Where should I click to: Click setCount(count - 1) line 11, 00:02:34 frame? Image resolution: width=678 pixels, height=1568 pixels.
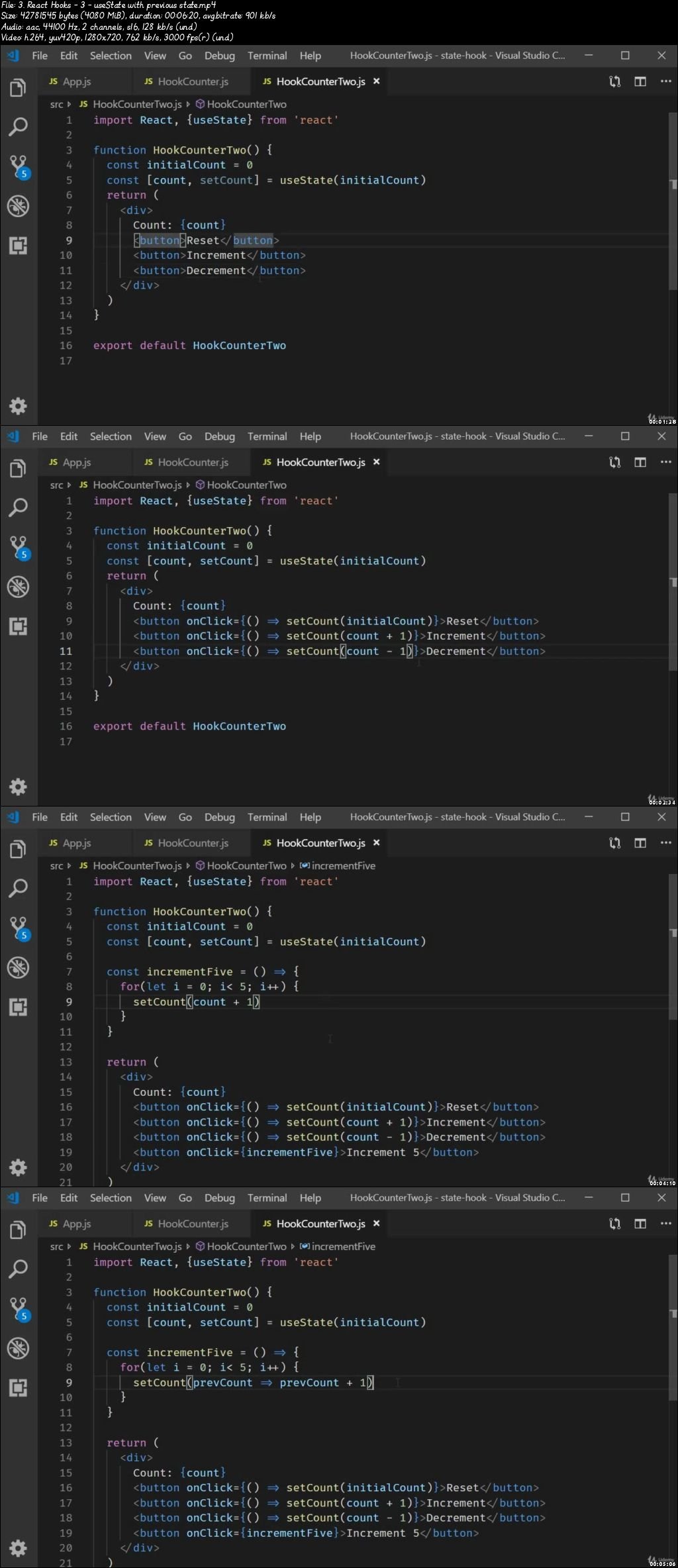pyautogui.click(x=350, y=651)
